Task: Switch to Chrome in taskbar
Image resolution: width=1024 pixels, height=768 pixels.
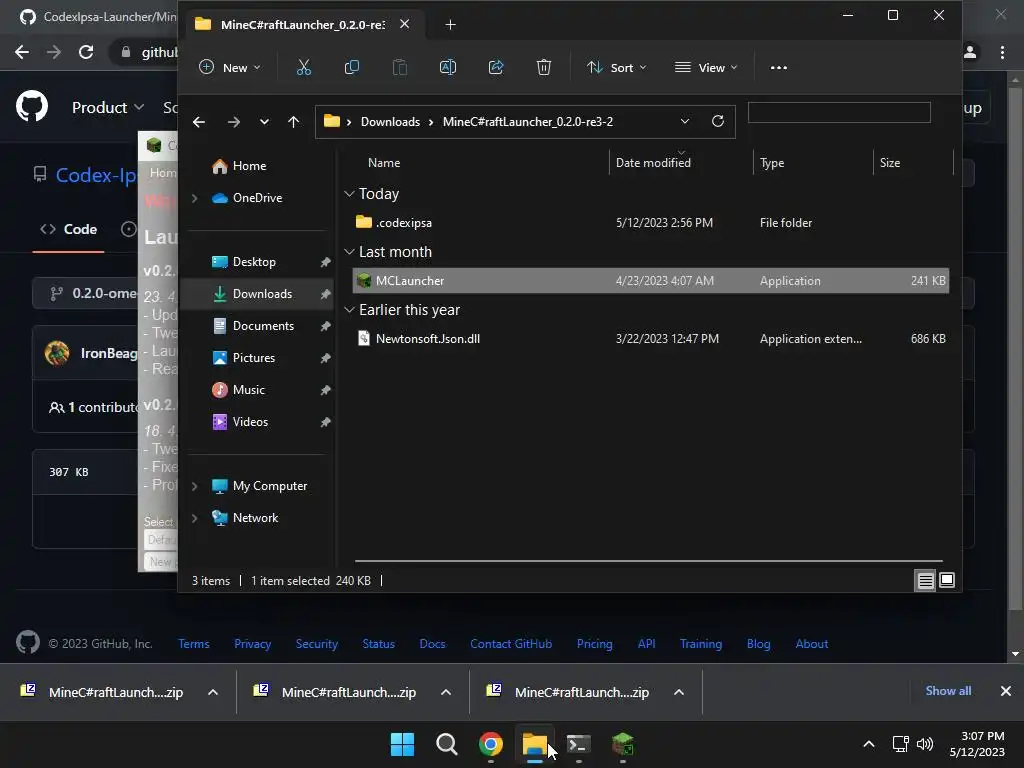Action: (490, 744)
